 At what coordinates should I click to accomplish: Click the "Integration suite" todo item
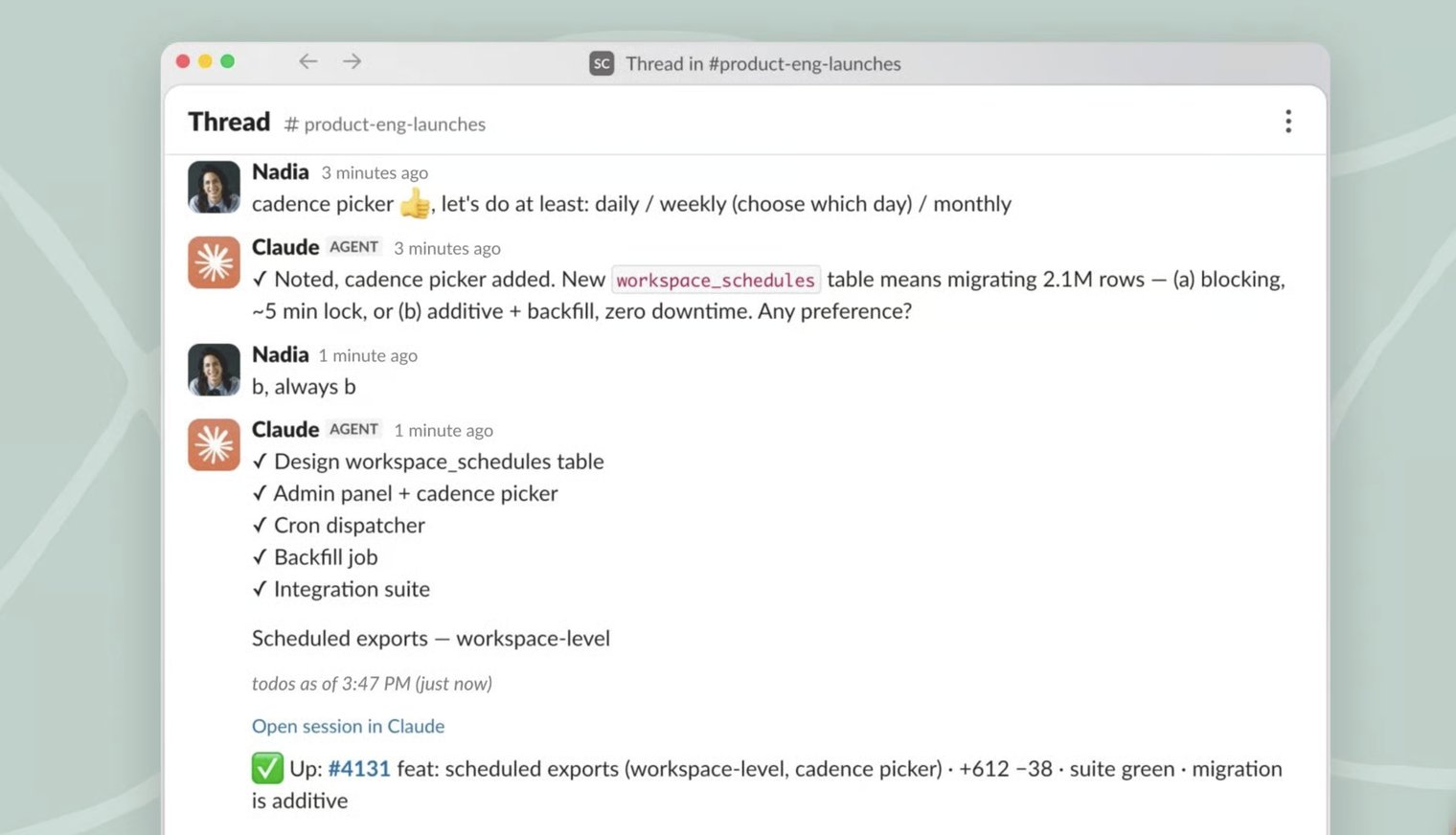pyautogui.click(x=341, y=589)
